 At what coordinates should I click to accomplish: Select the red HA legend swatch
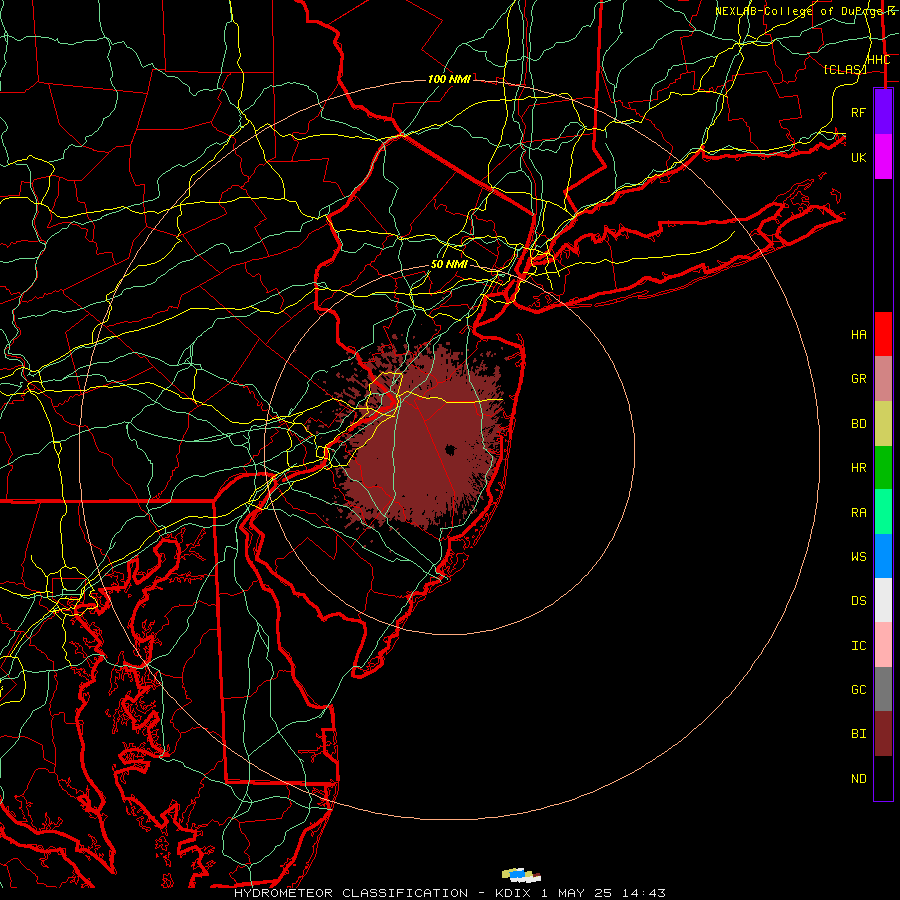click(x=883, y=334)
